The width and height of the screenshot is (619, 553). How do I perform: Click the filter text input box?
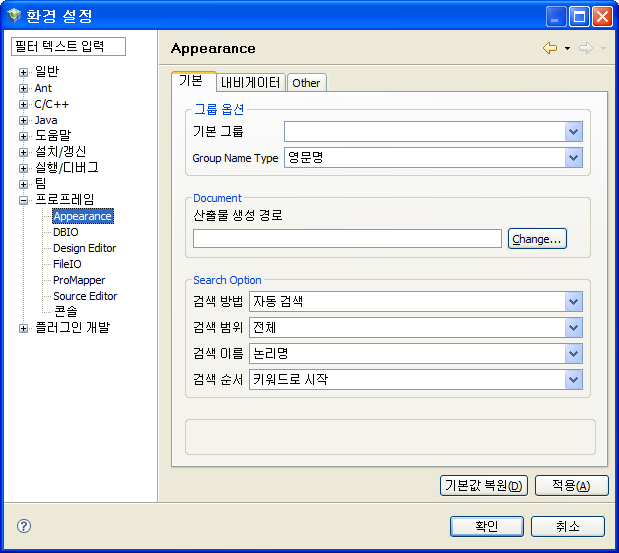(68, 47)
